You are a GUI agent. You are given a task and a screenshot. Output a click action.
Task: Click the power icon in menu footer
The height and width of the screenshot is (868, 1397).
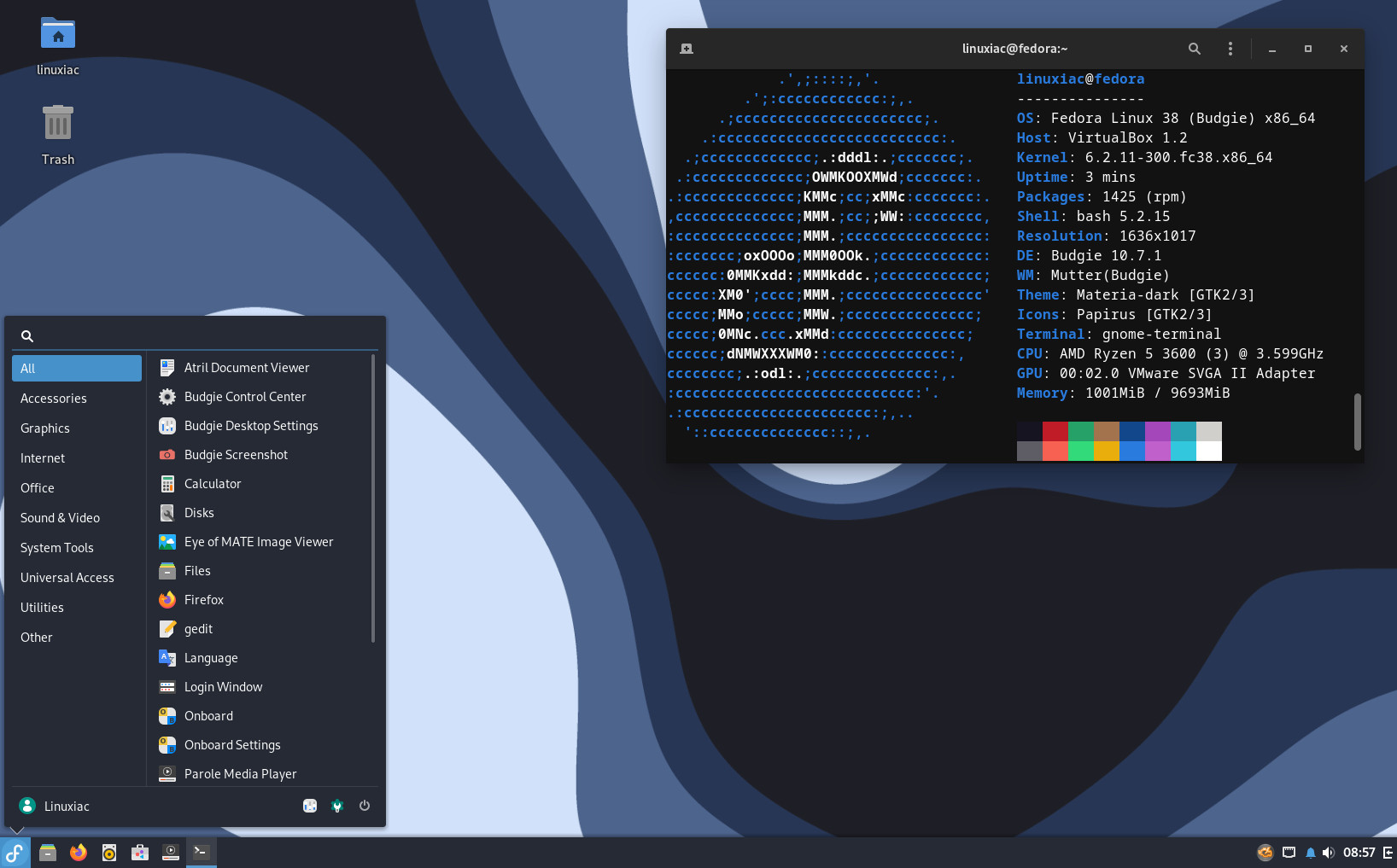click(x=365, y=806)
